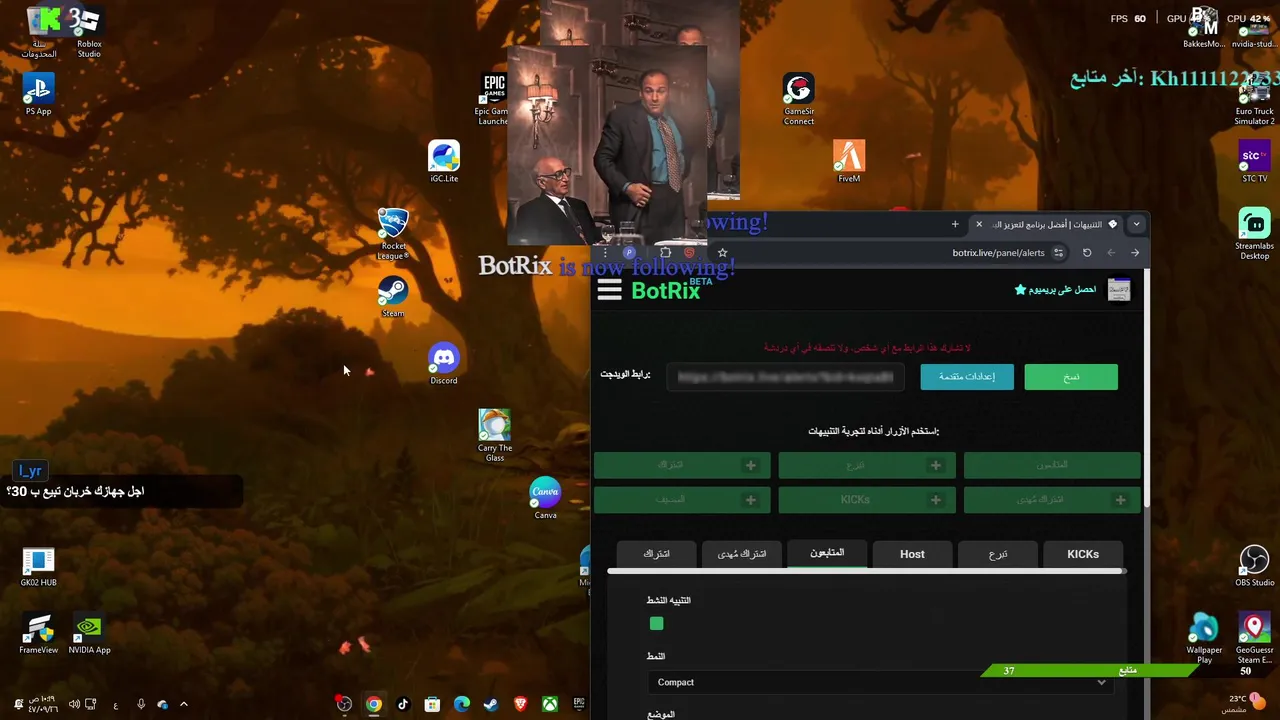1280x720 pixels.
Task: Open the Carry The Glass shortcut
Action: pyautogui.click(x=495, y=436)
